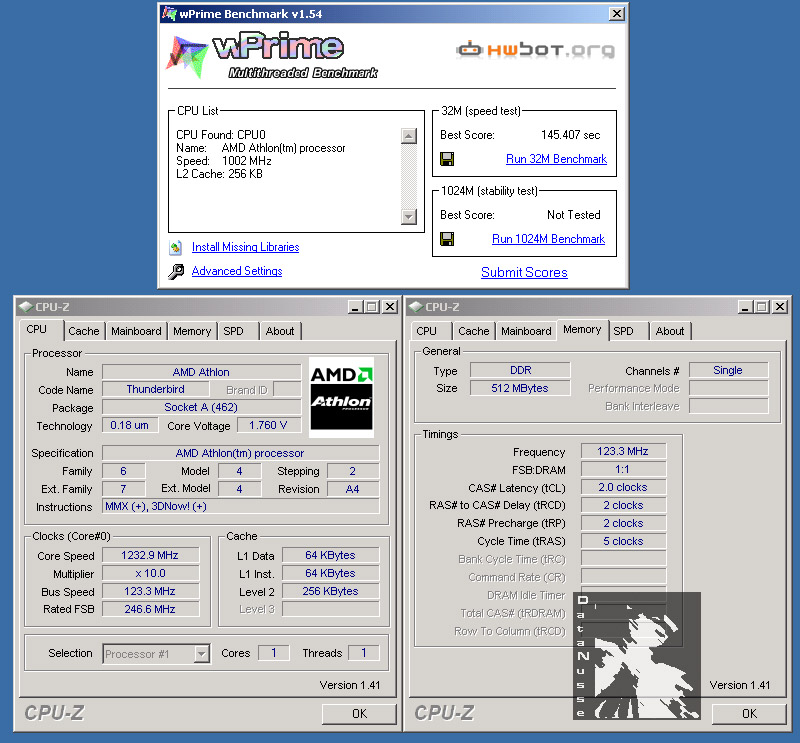Click the Revision value A4
The image size is (800, 743).
(353, 489)
